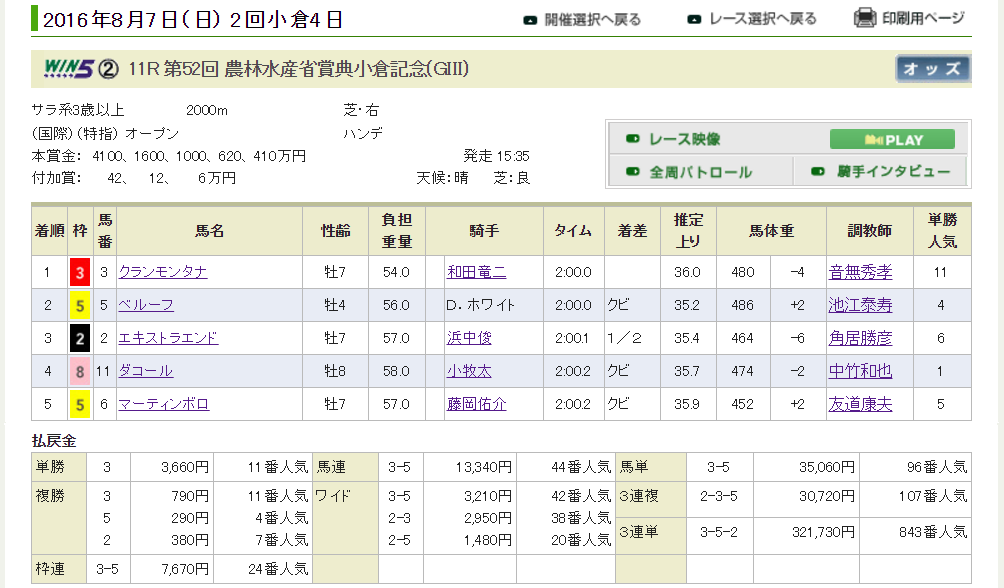Click the 単勝 payout 3,660円
This screenshot has height=588, width=1004.
coord(185,468)
